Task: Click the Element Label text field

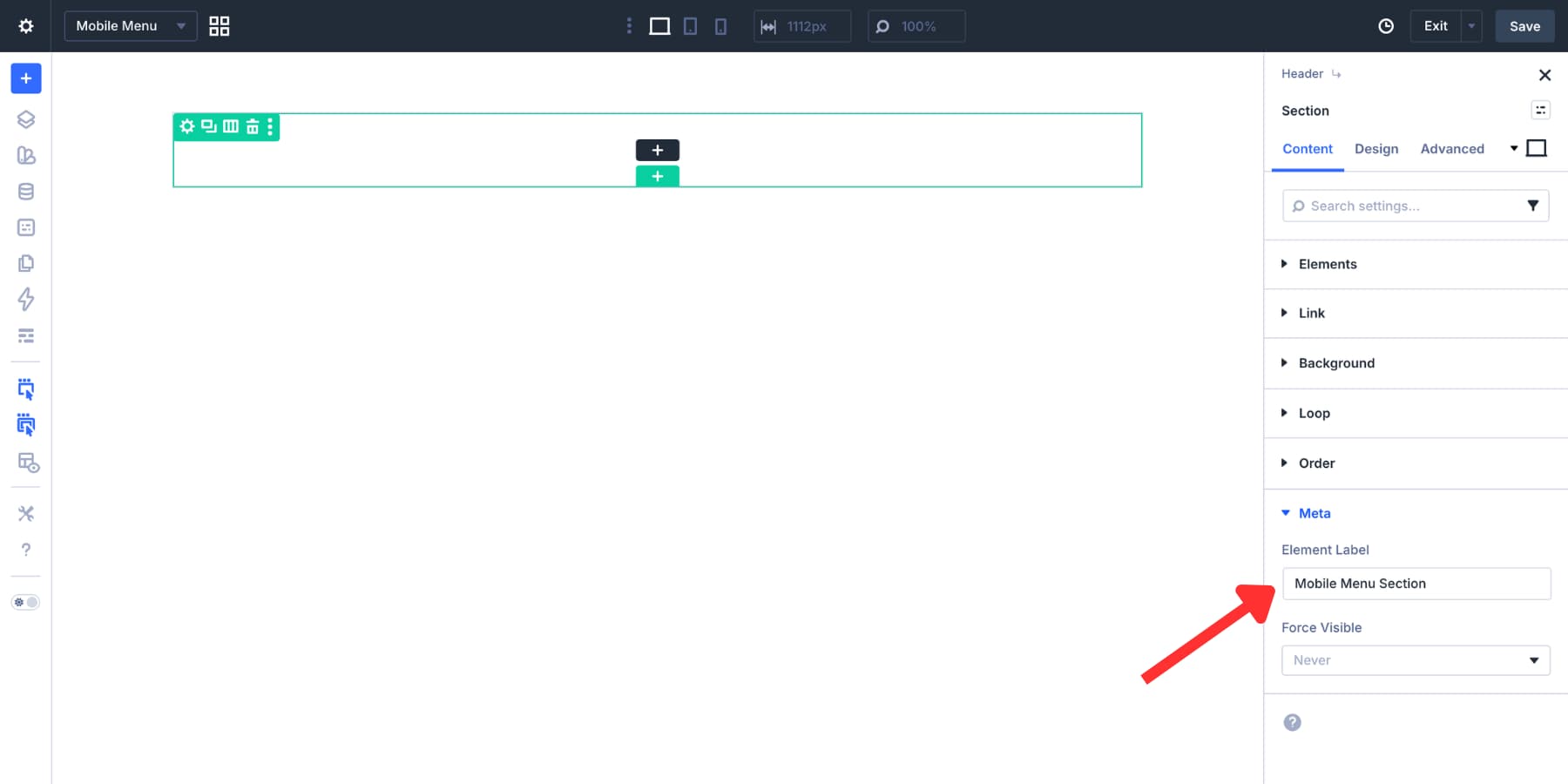Action: point(1416,584)
